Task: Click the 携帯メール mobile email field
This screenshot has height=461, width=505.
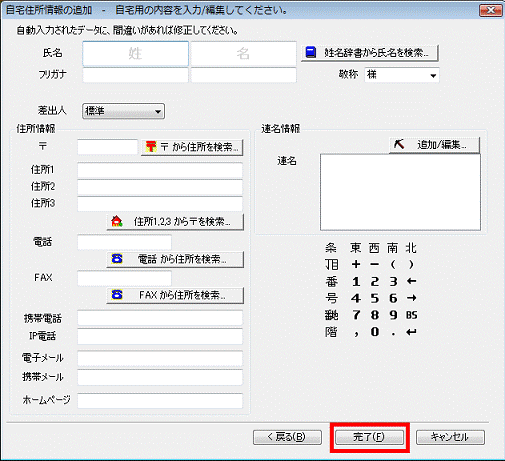Action: click(160, 377)
